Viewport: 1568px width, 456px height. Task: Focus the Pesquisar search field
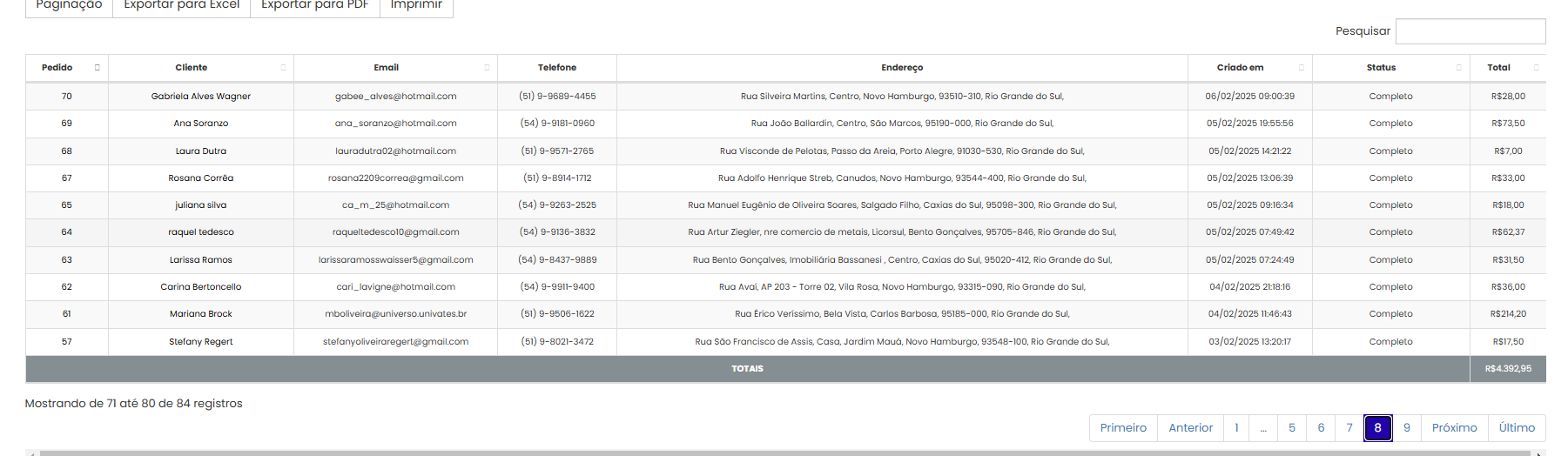pyautogui.click(x=1470, y=31)
